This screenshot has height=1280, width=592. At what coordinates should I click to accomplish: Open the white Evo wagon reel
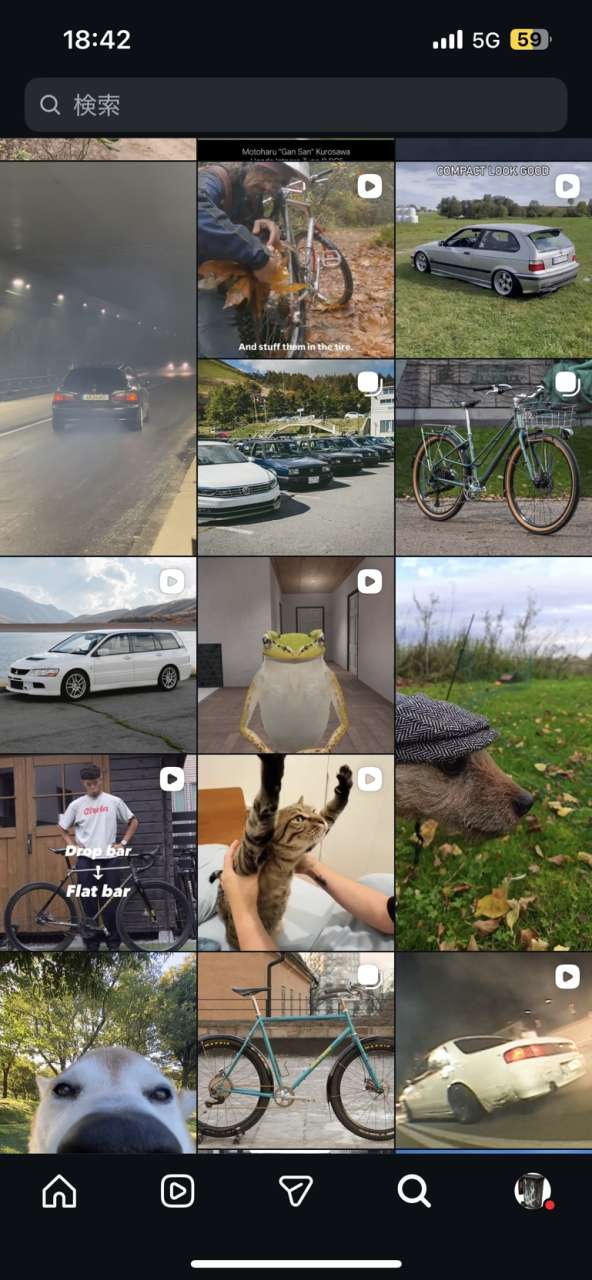(98, 655)
